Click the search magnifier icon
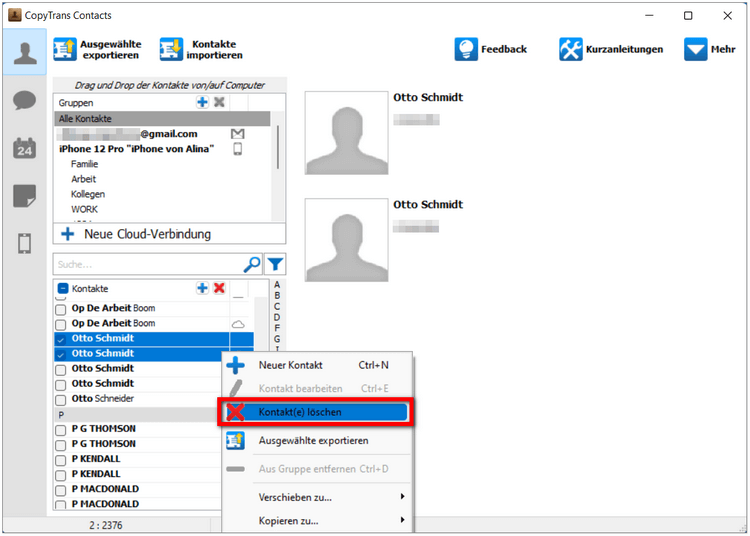The height and width of the screenshot is (536, 750). click(x=252, y=264)
